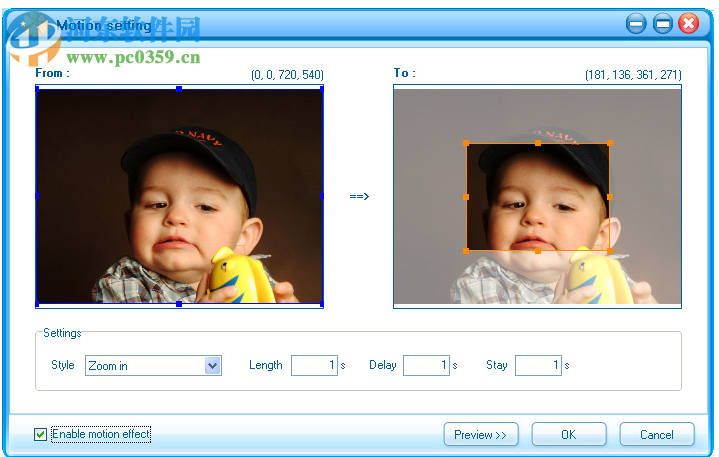Toggle the Enable motion effect checkbox
Screen dimensions: 719x457
pyautogui.click(x=40, y=434)
